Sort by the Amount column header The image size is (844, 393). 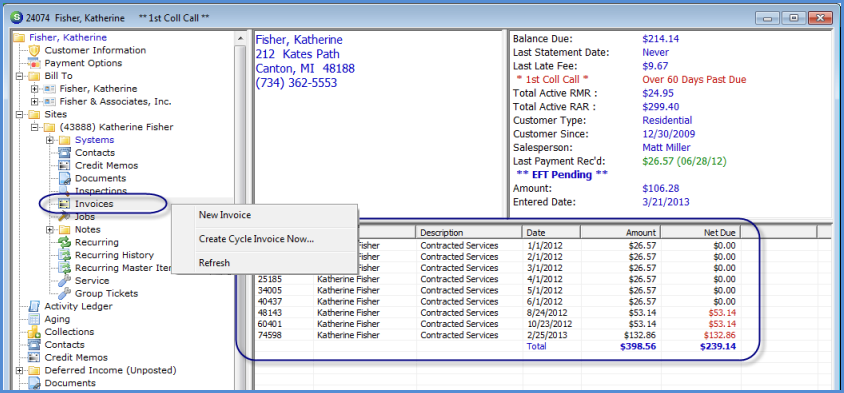pyautogui.click(x=621, y=233)
